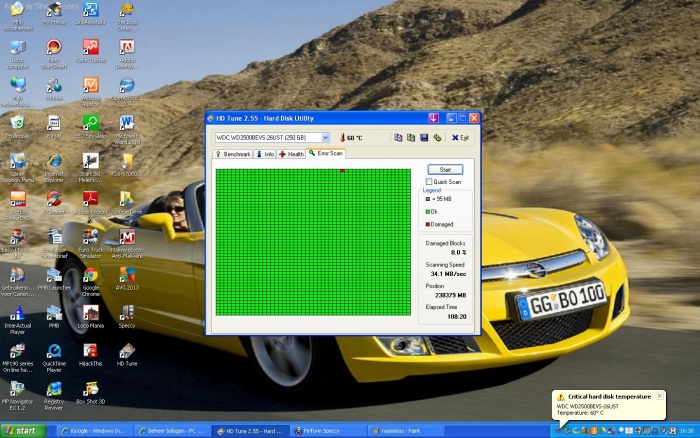The height and width of the screenshot is (438, 700).
Task: Dismiss the critical hard disk temperature balloon
Action: click(x=660, y=396)
